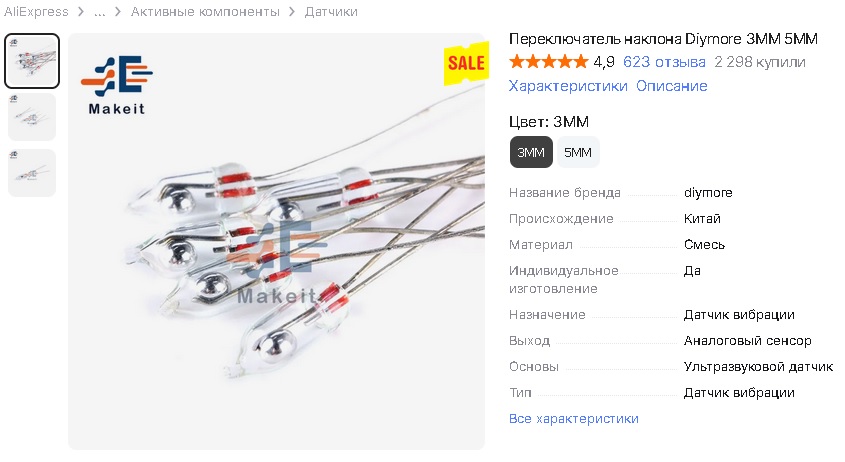The height and width of the screenshot is (462, 845).
Task: Open Активные компоненты breadcrumb category
Action: point(205,12)
